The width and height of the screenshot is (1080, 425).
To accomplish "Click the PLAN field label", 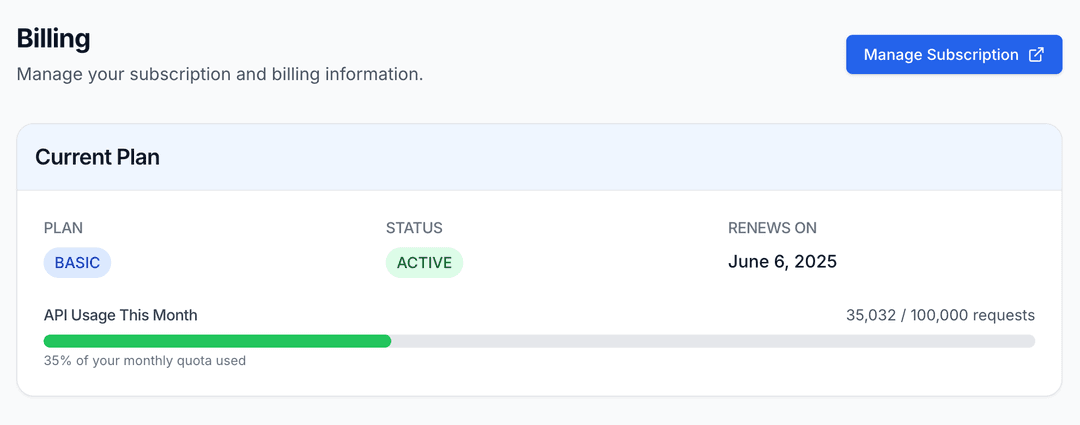I will (63, 228).
